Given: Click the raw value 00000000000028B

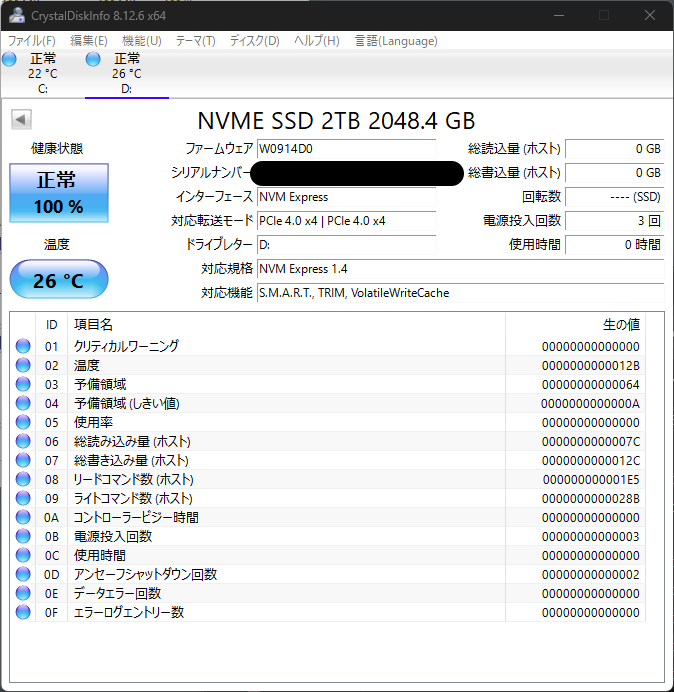Looking at the screenshot, I should [591, 499].
